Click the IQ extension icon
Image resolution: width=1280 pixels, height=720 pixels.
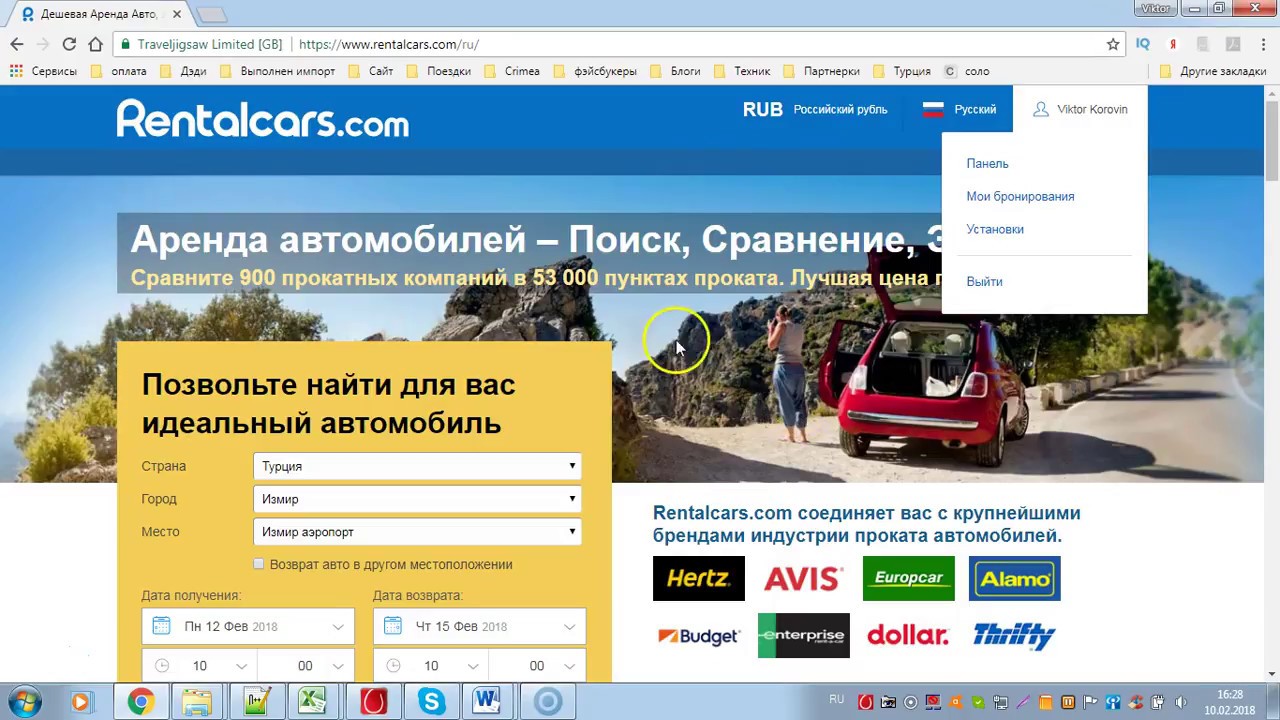click(1143, 44)
